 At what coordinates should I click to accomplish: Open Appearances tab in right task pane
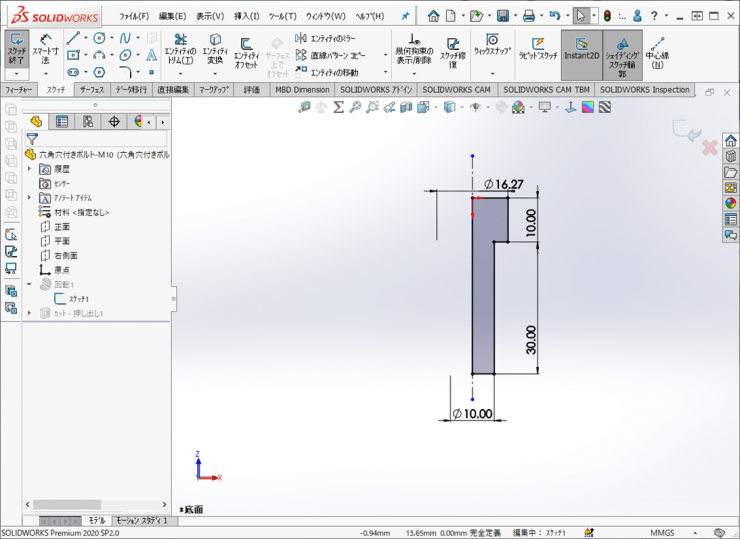pos(731,203)
